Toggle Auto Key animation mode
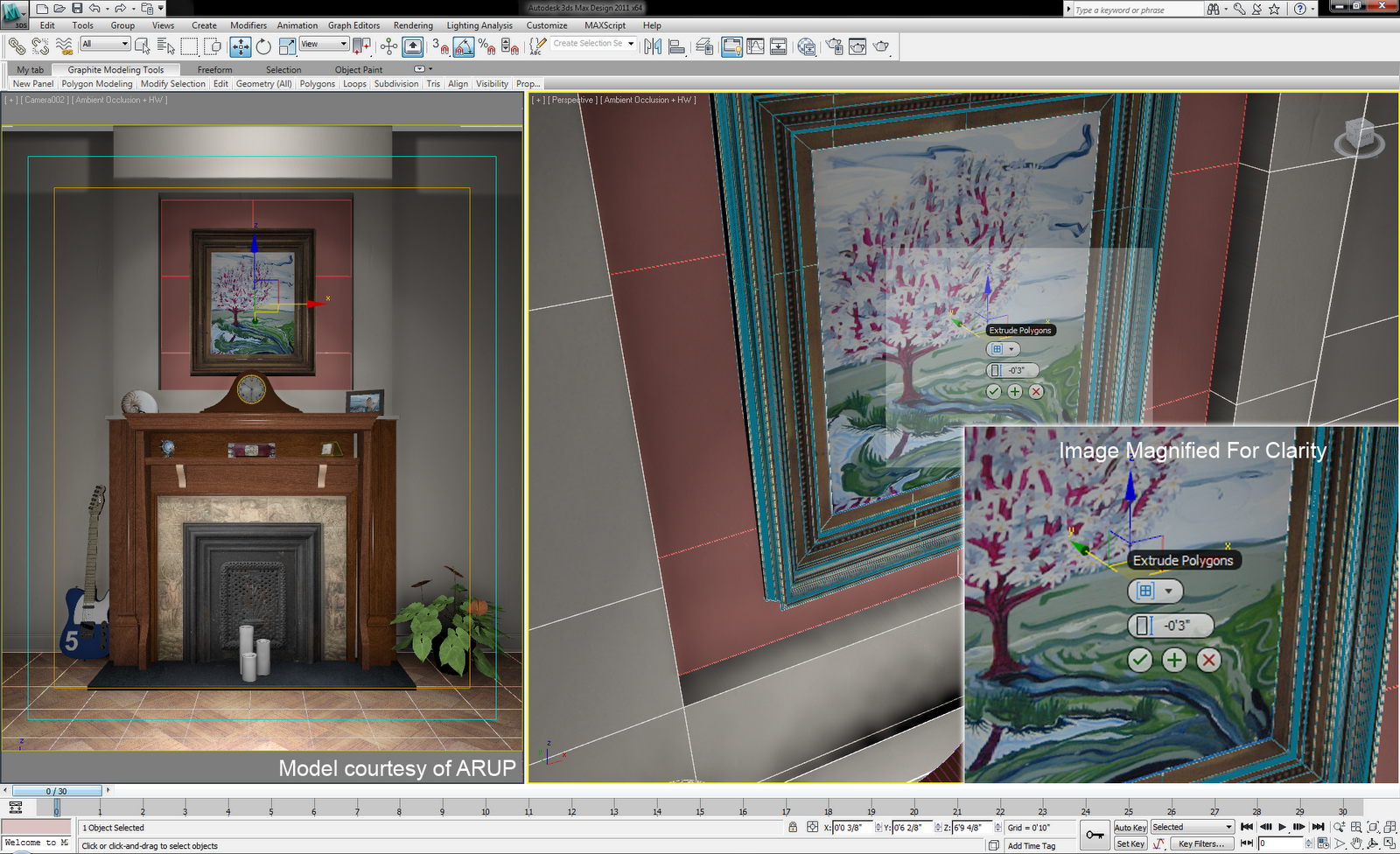The image size is (1400, 854). [1130, 827]
